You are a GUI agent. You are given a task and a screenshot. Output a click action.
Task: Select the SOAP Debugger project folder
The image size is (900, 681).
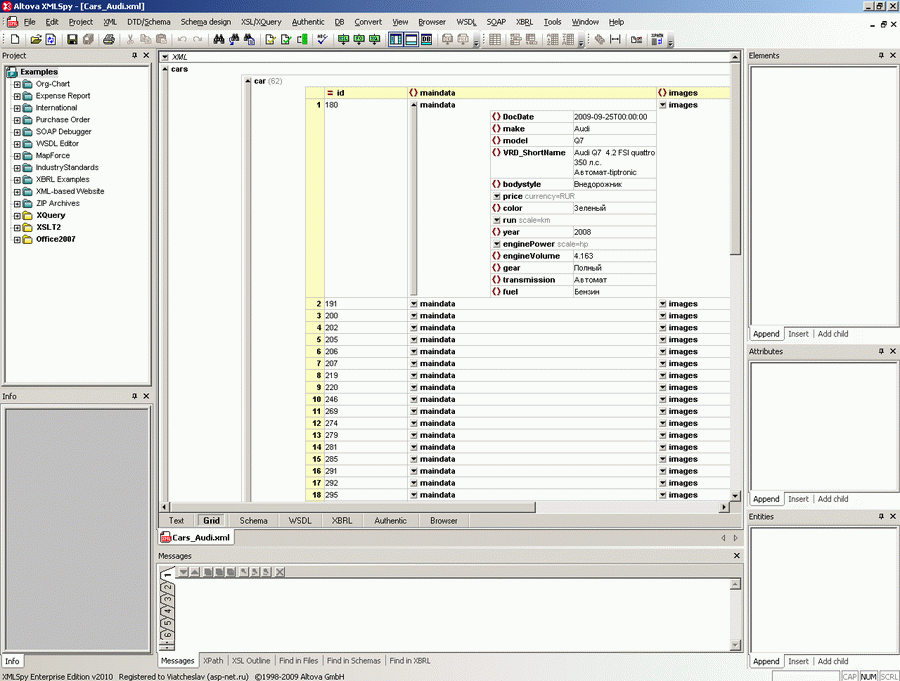pos(63,131)
